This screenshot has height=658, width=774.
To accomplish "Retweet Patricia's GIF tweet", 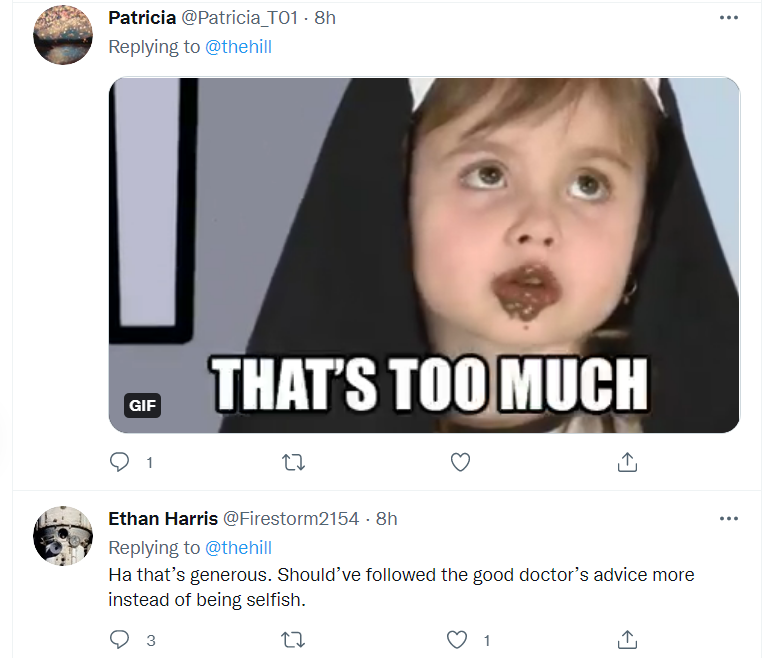I will (293, 462).
